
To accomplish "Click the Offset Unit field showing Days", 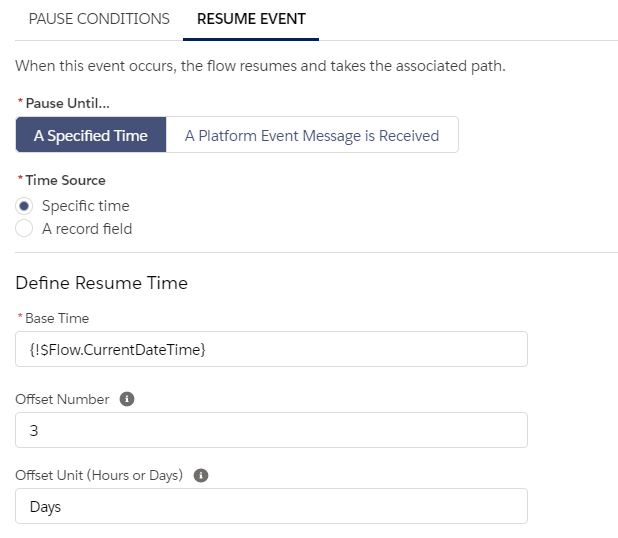I will (271, 506).
